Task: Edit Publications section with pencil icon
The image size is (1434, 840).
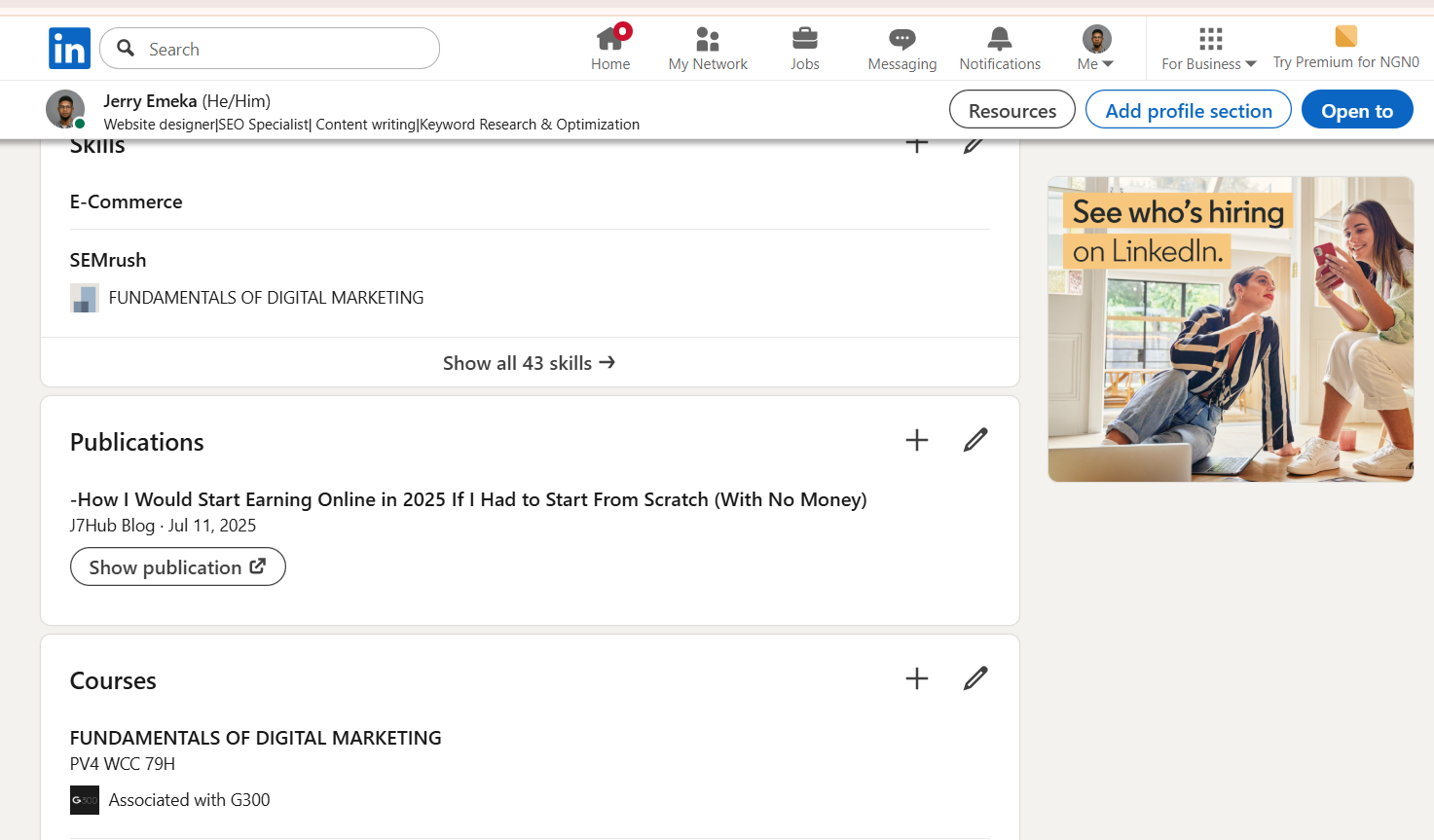Action: point(974,440)
